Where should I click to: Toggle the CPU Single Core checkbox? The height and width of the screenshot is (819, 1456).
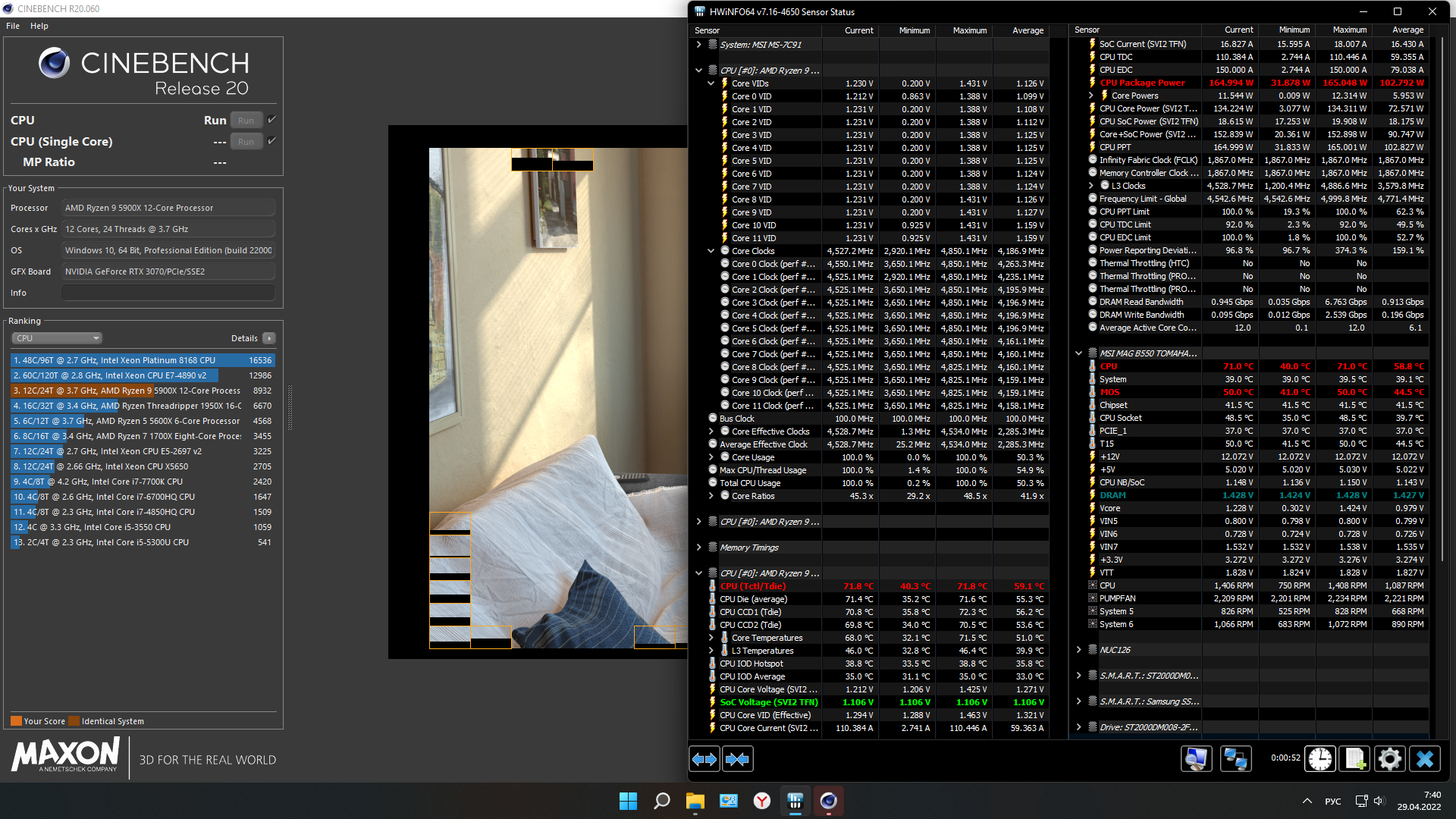[x=272, y=141]
